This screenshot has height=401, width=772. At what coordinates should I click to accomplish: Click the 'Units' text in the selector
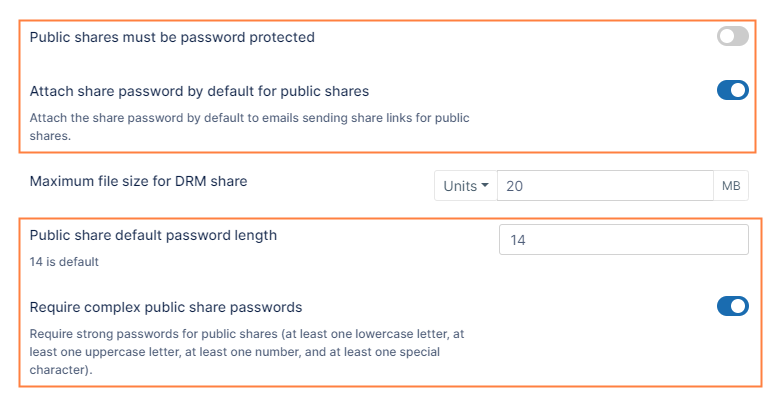point(460,186)
